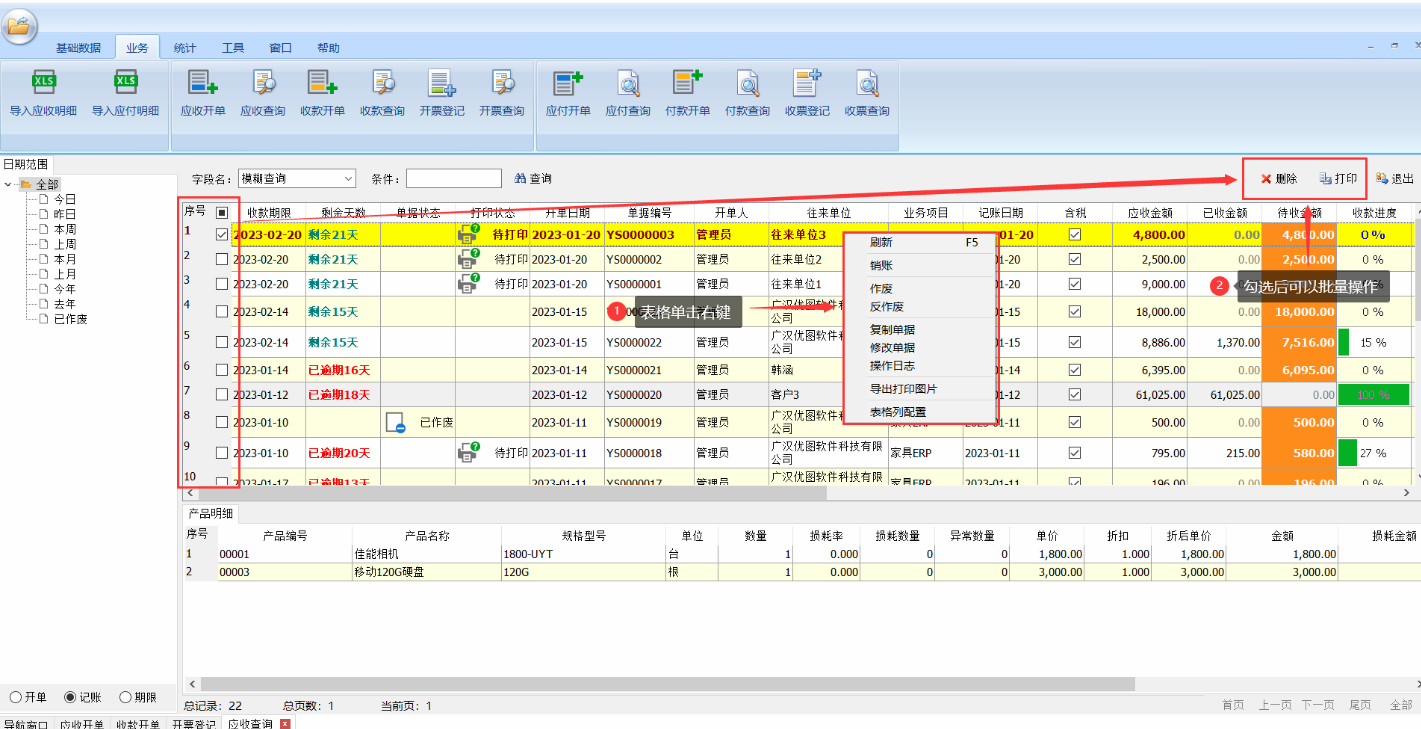Open 收票登记 from the ribbon
This screenshot has width=1421, height=729.
tap(807, 83)
